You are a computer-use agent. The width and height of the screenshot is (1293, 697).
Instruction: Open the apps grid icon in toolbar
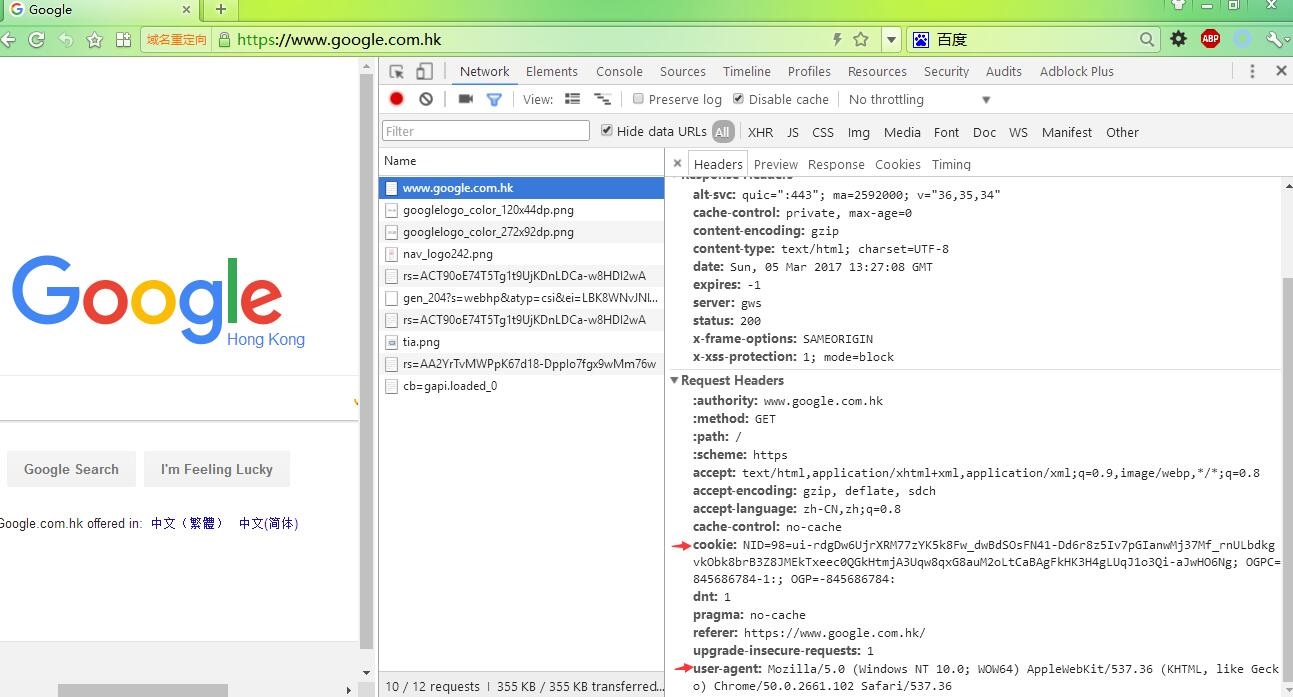pos(124,40)
